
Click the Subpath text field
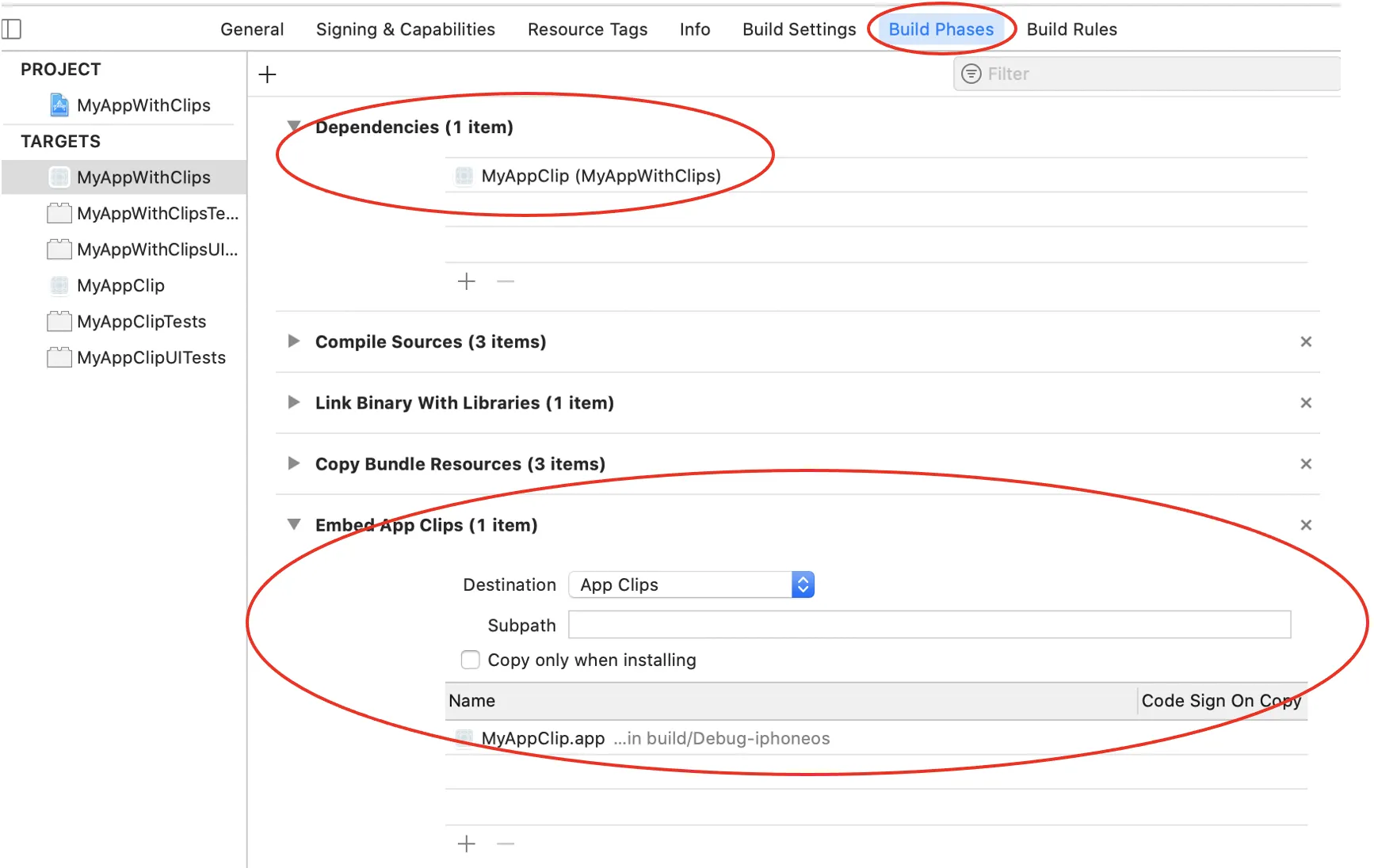pos(930,624)
